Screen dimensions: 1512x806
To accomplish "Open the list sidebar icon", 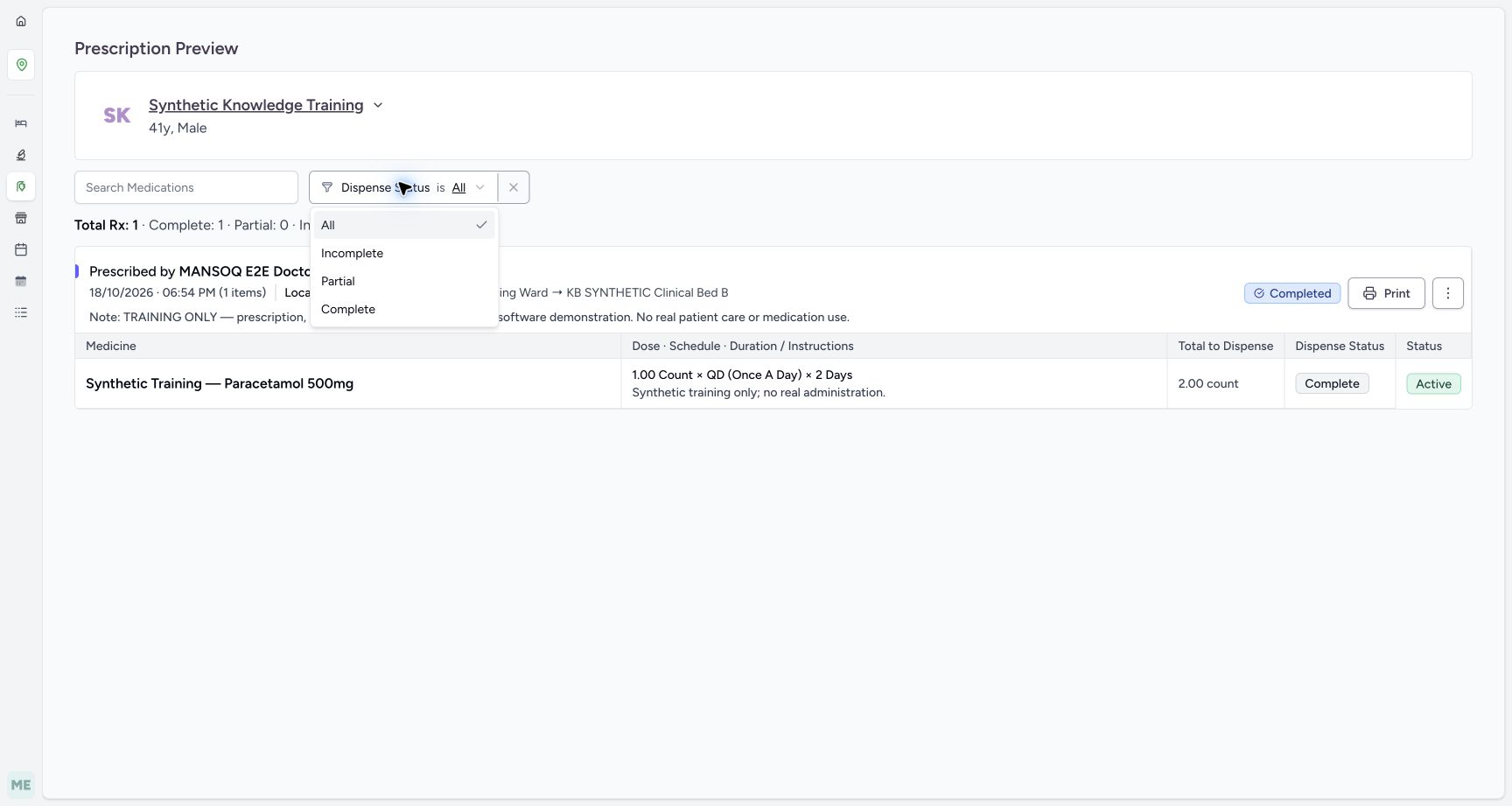I will tap(21, 312).
